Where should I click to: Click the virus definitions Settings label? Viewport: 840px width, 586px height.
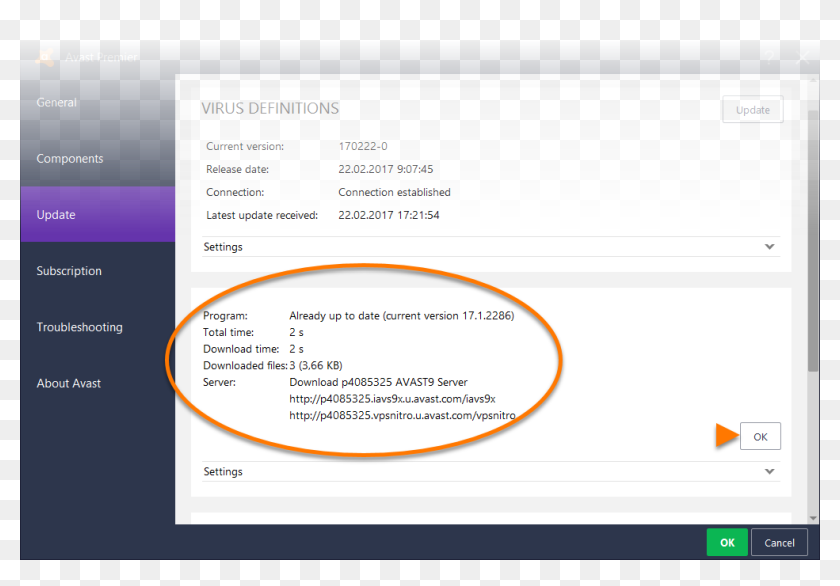click(223, 247)
